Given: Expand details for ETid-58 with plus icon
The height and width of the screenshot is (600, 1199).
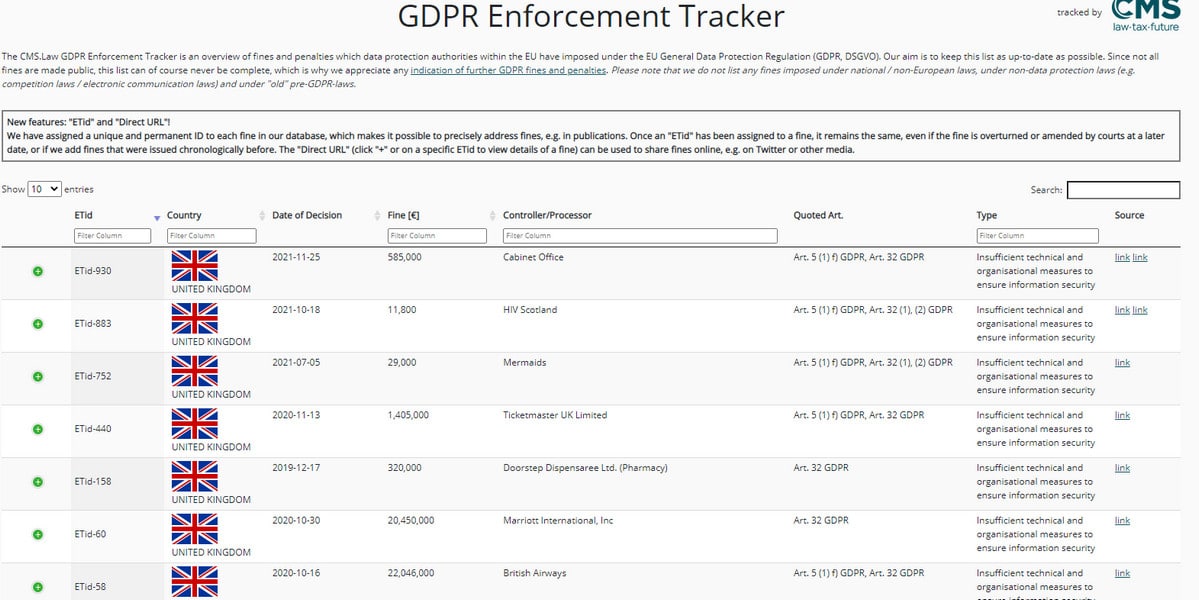Looking at the screenshot, I should tap(37, 587).
